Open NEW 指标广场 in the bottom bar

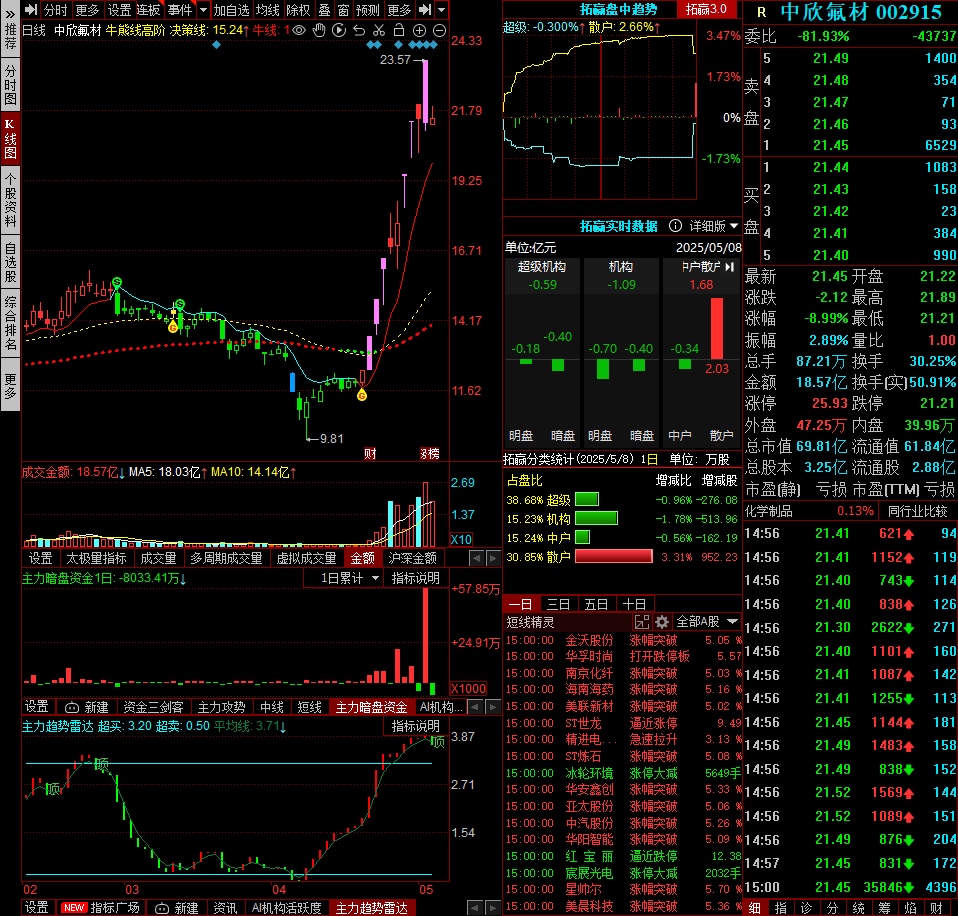[101, 907]
